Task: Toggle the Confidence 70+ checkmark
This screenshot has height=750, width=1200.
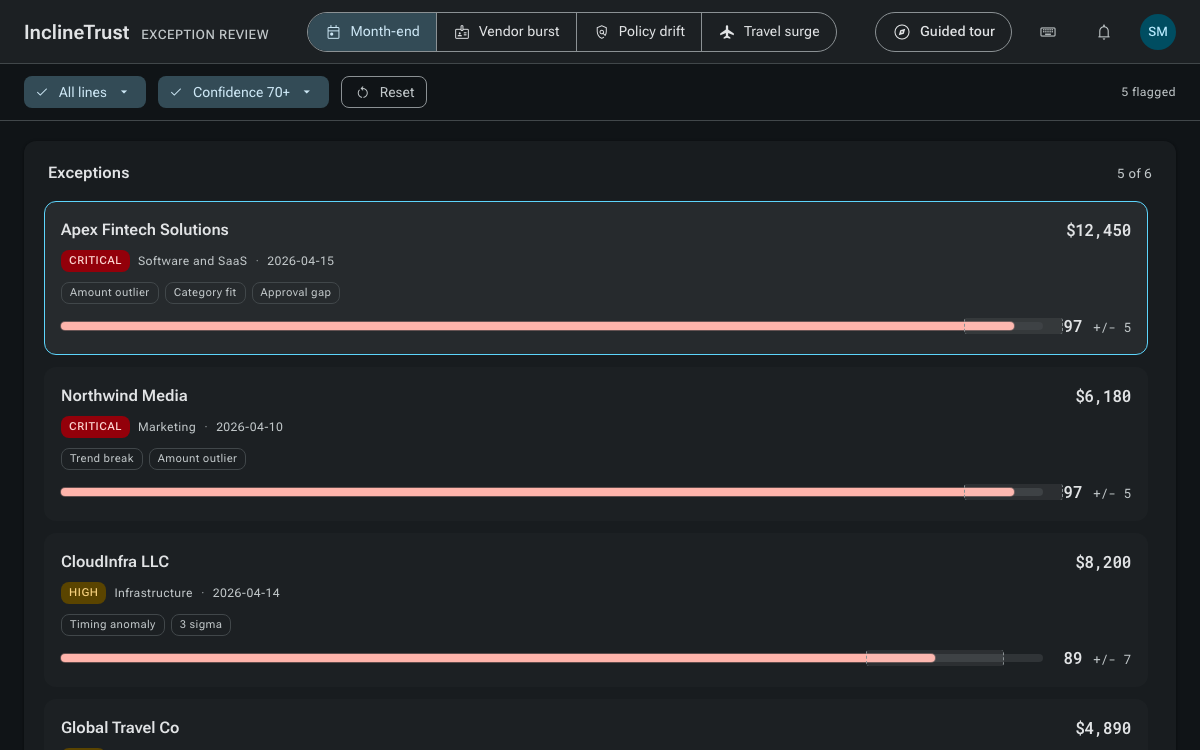Action: [x=176, y=92]
